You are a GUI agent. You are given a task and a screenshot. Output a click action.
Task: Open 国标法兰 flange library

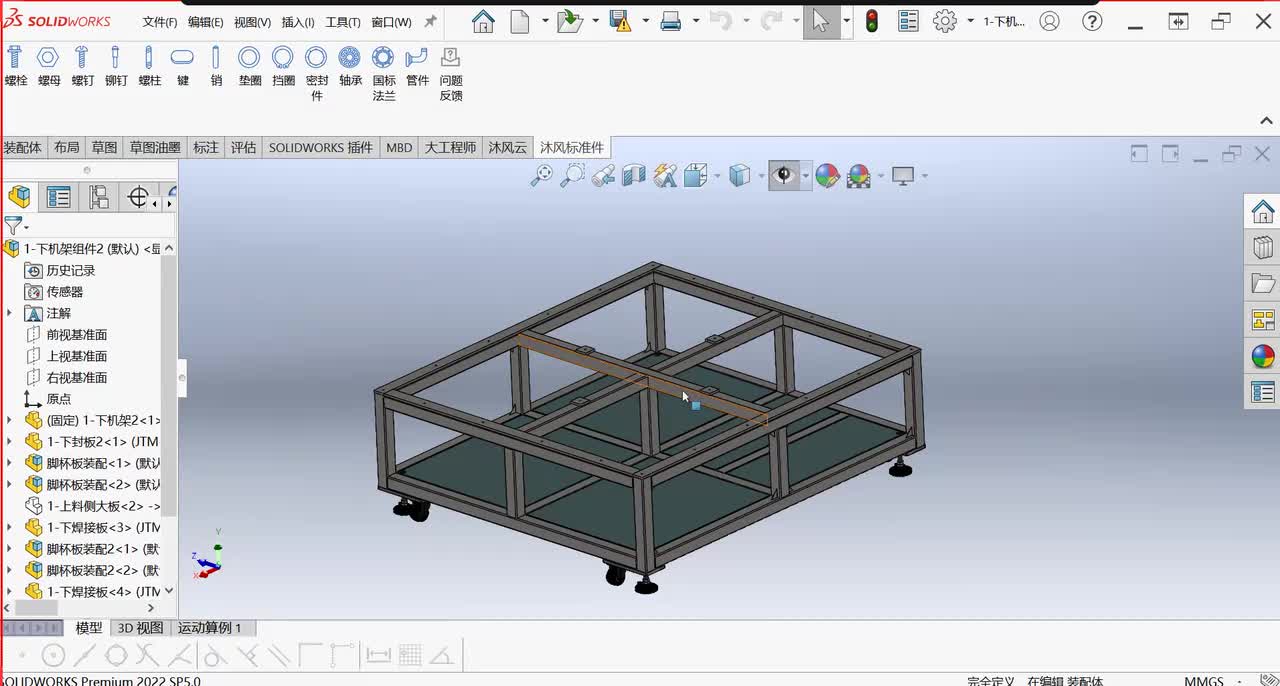(383, 74)
